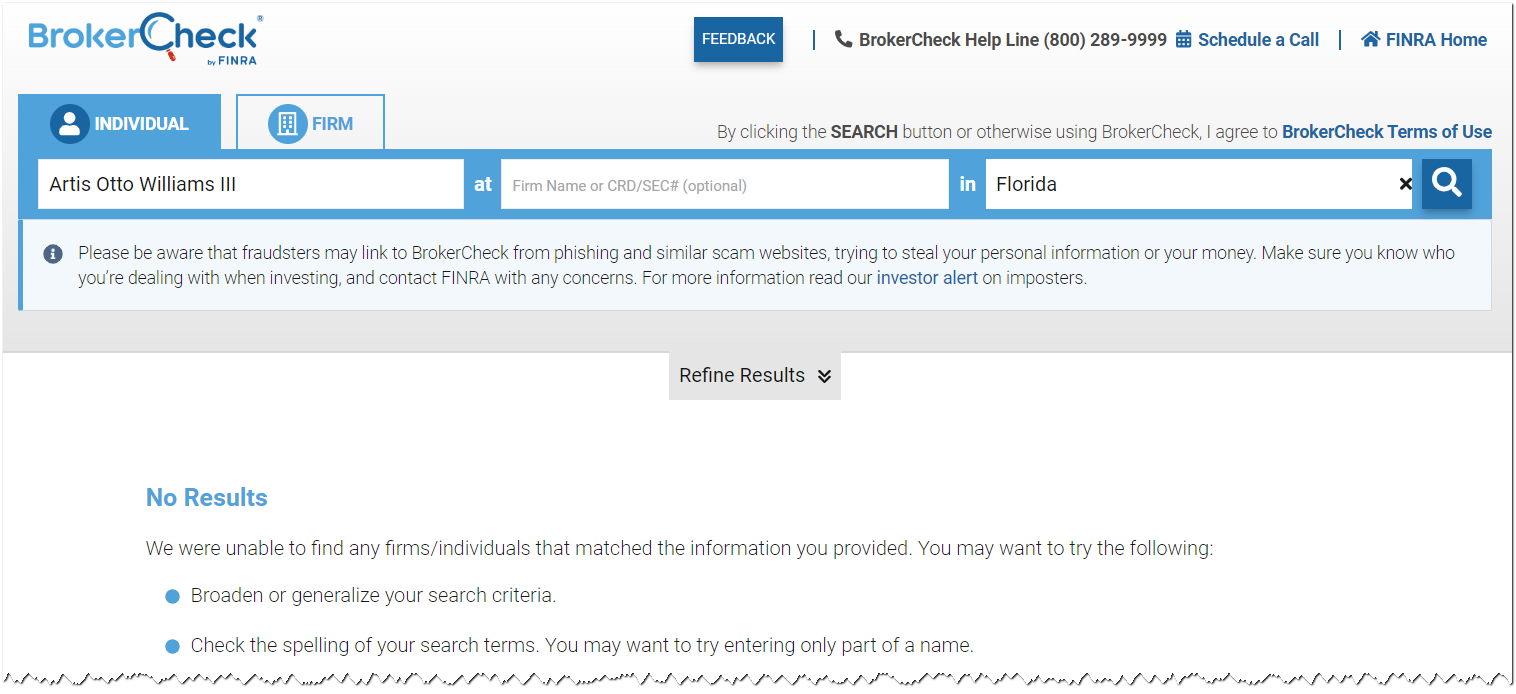Clear the Florida location with the X
The image size is (1516, 694).
[x=1406, y=184]
